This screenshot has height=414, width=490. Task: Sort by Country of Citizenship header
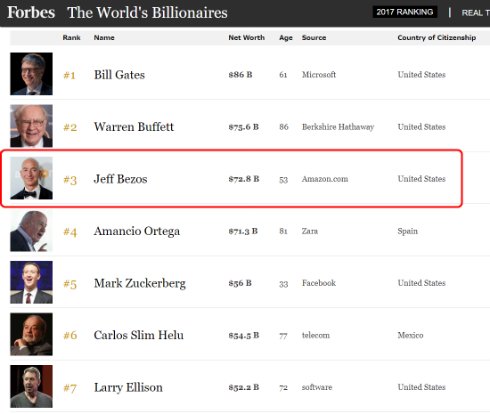coord(437,38)
